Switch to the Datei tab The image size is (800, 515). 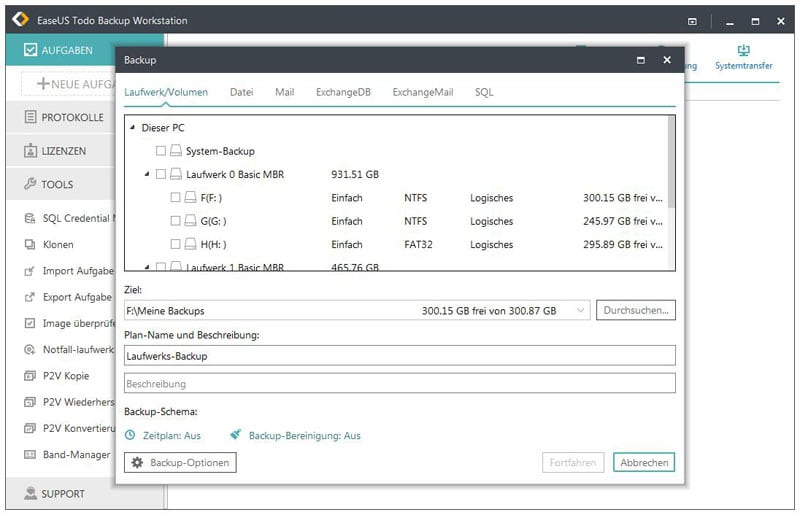point(241,92)
